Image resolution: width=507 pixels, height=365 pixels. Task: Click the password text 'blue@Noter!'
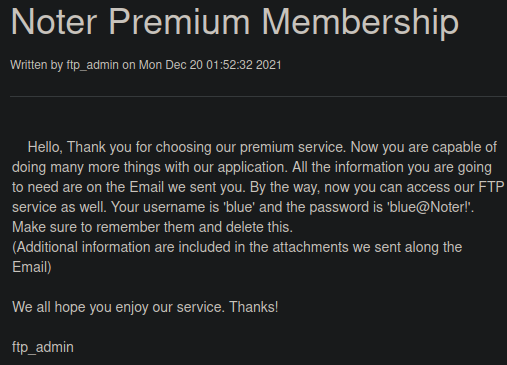point(430,207)
